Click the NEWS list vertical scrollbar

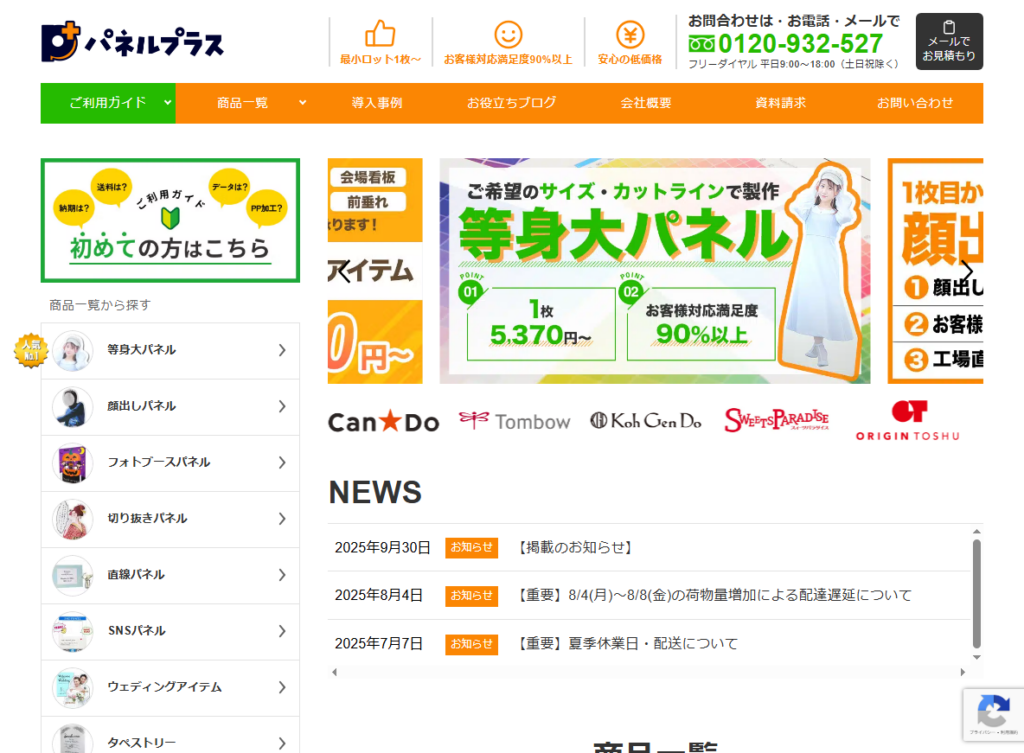click(x=976, y=580)
